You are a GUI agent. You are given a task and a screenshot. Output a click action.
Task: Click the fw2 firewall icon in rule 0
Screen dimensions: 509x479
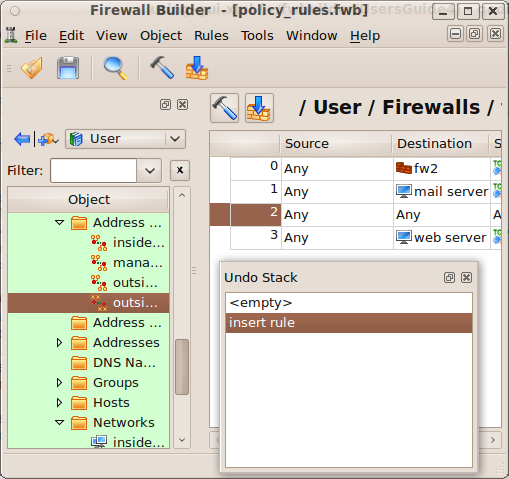click(404, 168)
